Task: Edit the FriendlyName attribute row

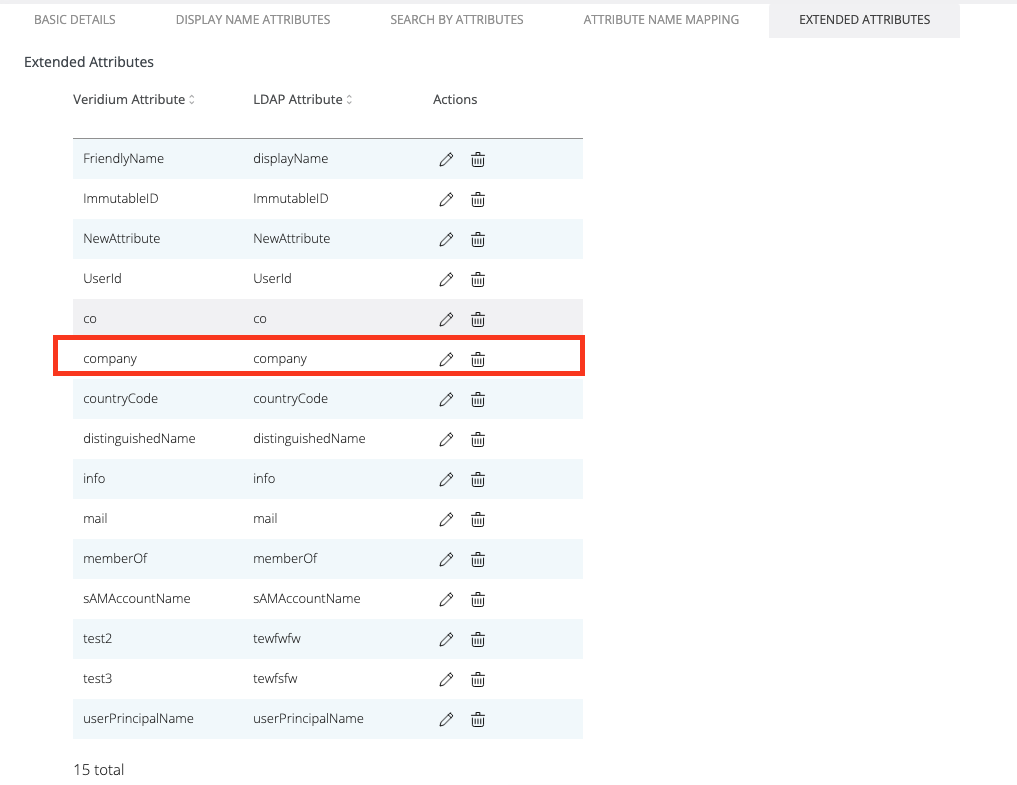Action: (x=447, y=159)
